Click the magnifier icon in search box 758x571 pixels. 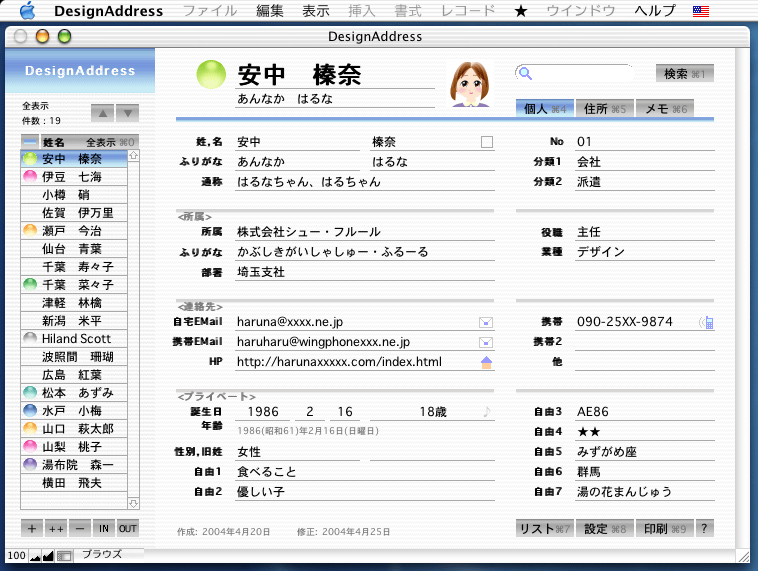[x=525, y=73]
